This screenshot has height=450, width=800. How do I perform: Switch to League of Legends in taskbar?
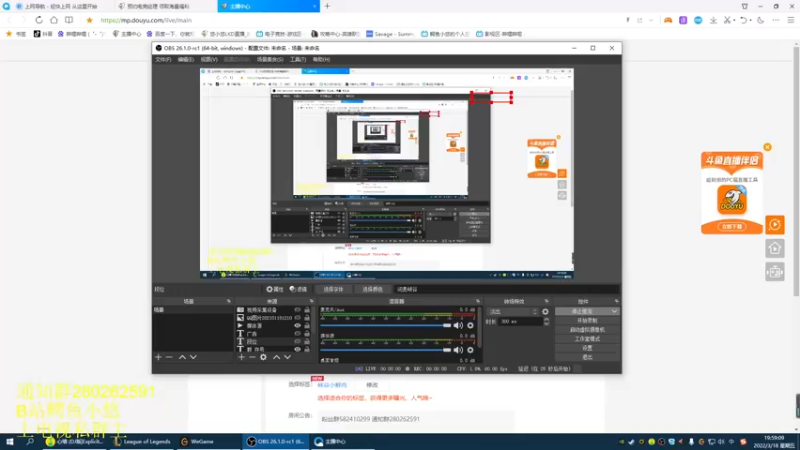tap(142, 442)
